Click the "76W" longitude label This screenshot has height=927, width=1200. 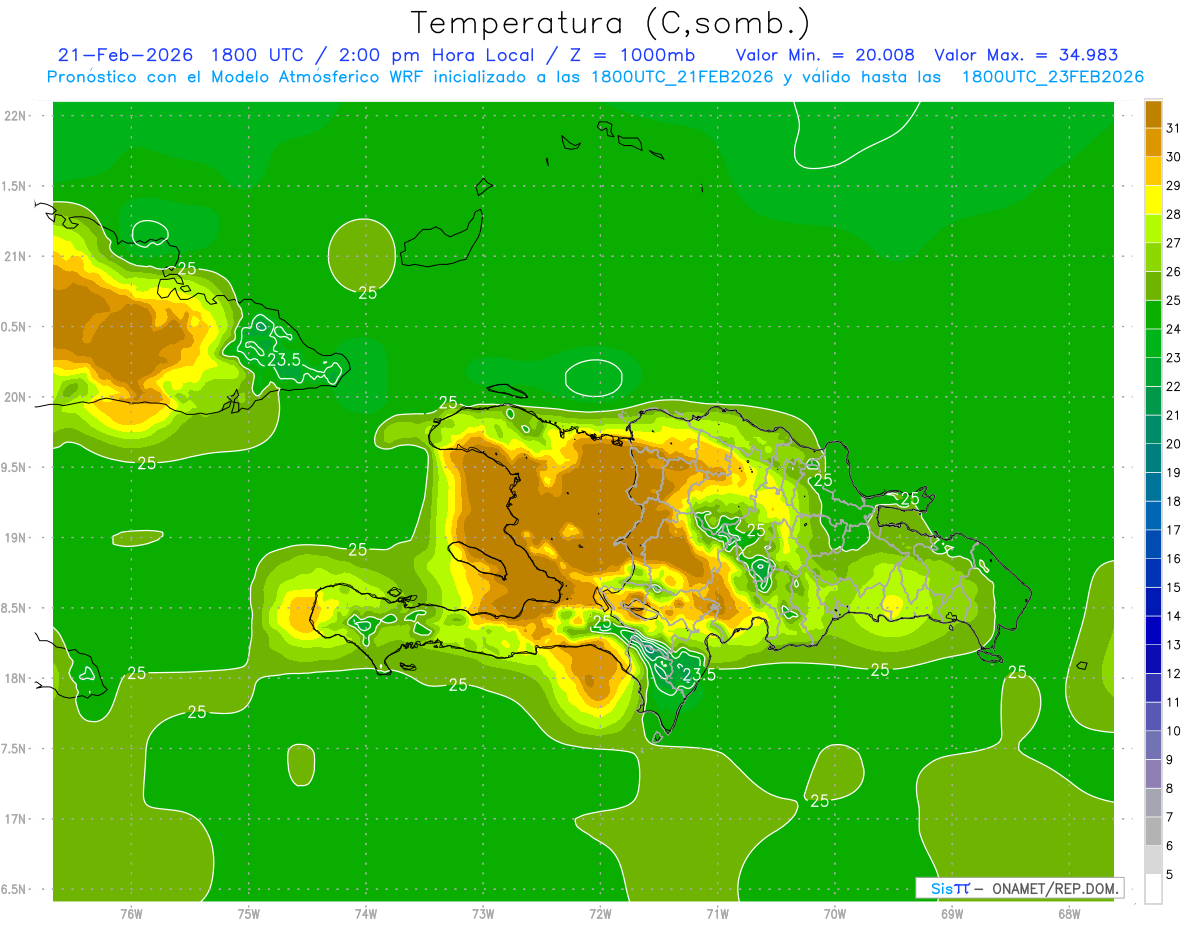point(131,912)
